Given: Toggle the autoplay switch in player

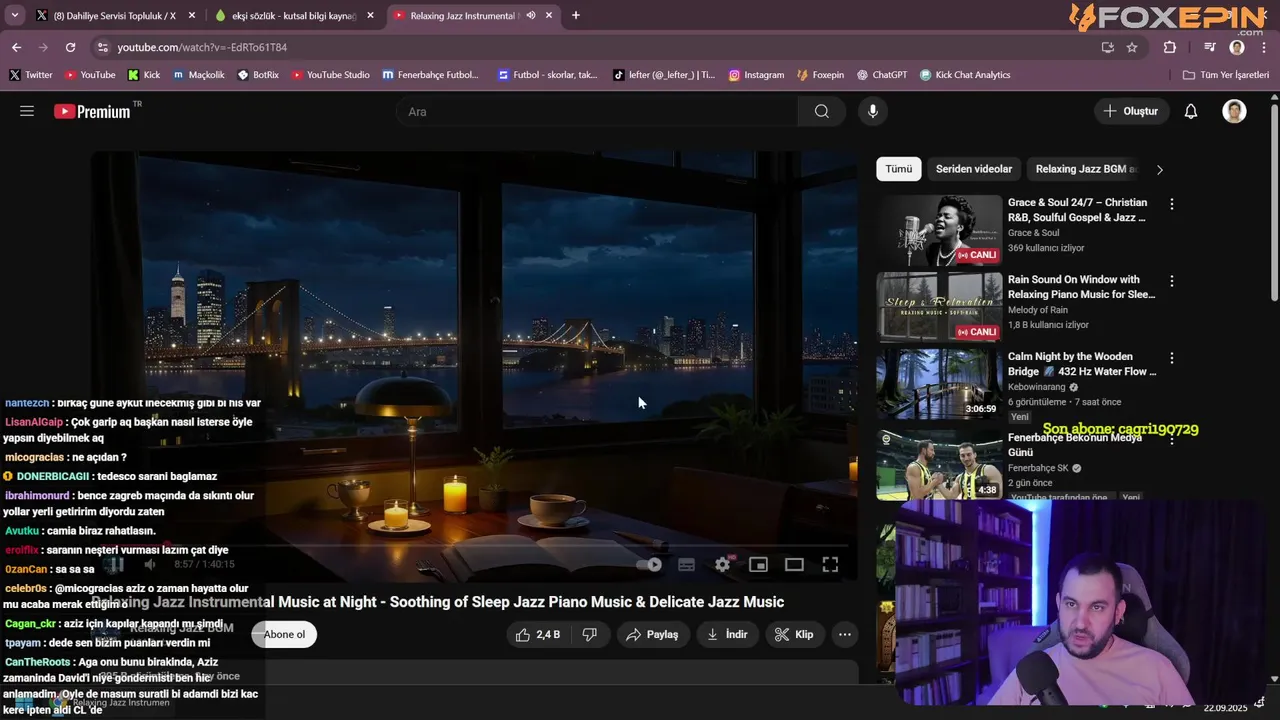Looking at the screenshot, I should click(x=649, y=565).
